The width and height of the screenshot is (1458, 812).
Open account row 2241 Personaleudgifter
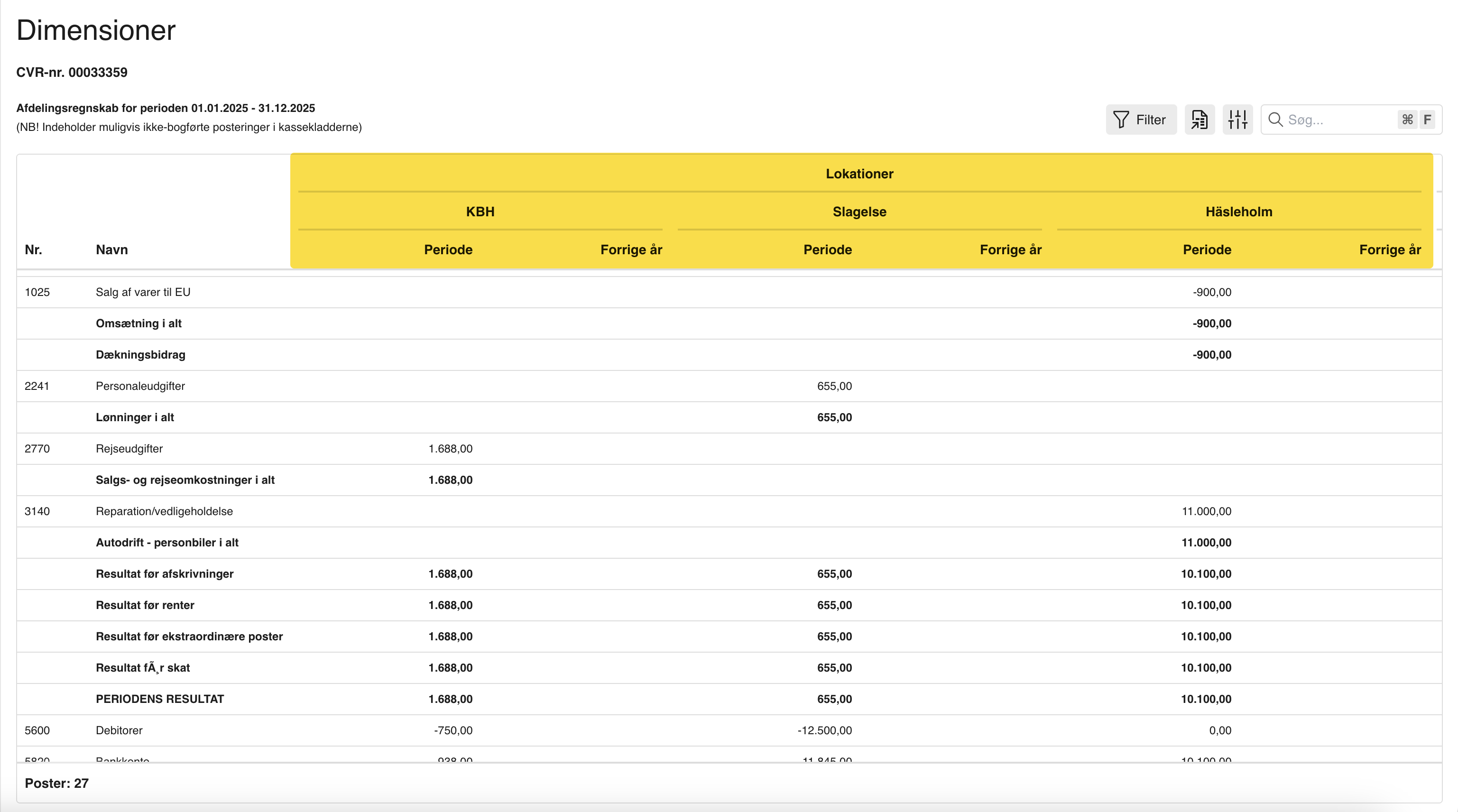[x=140, y=386]
